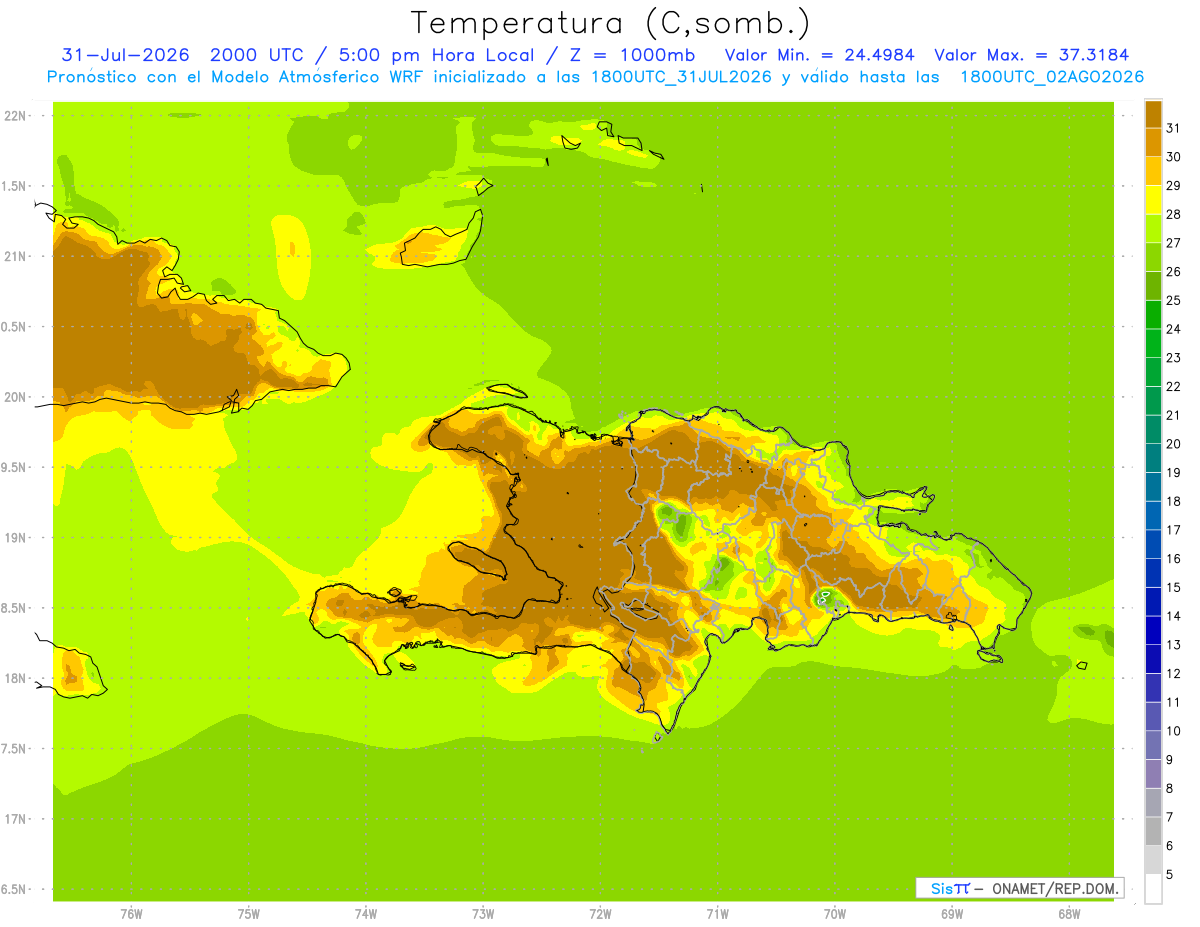Screen dimensions: 1200x927
Task: Click the "76W" longitude label
Action: (x=131, y=913)
